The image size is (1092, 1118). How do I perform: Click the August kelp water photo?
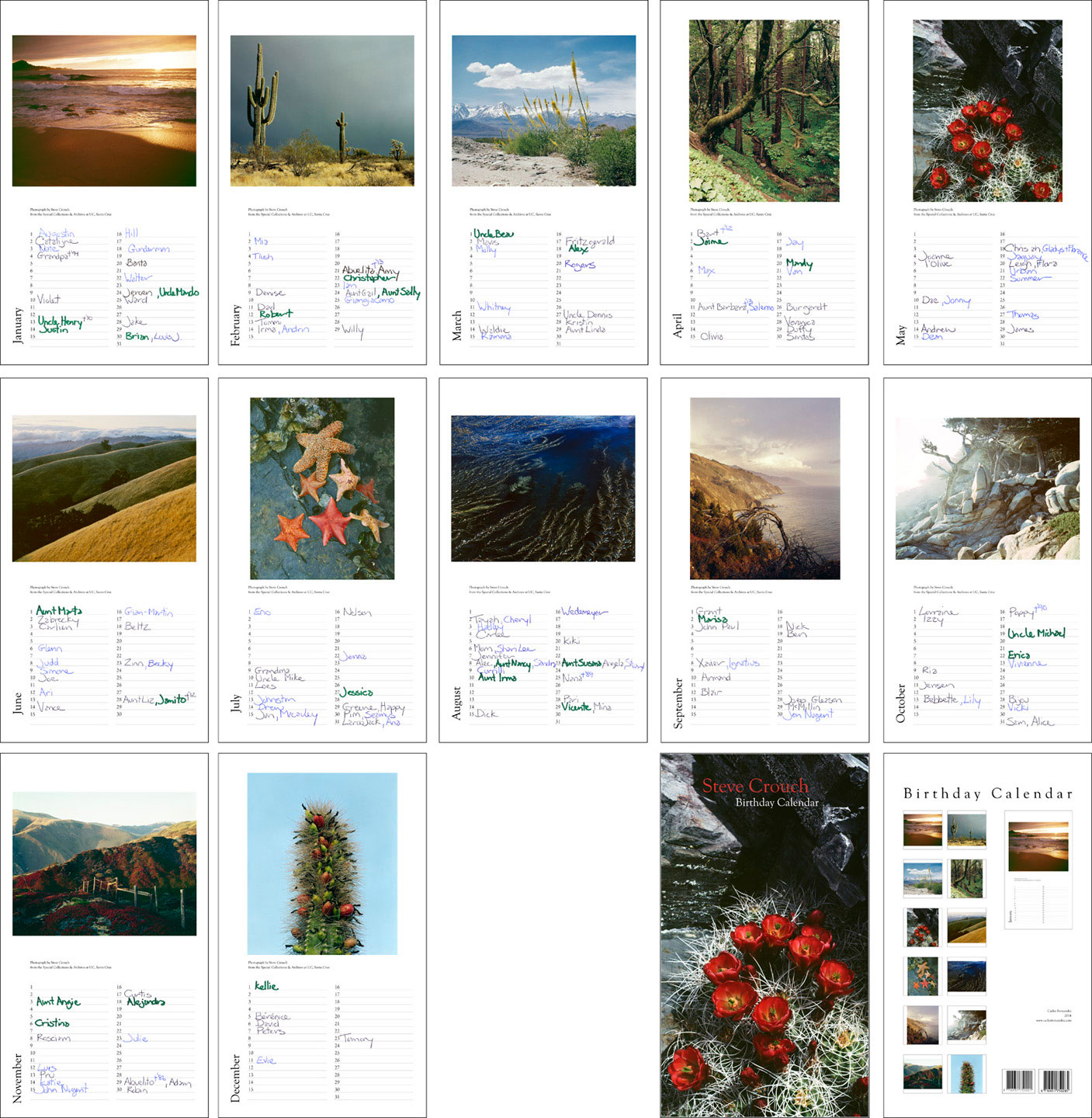pos(543,488)
